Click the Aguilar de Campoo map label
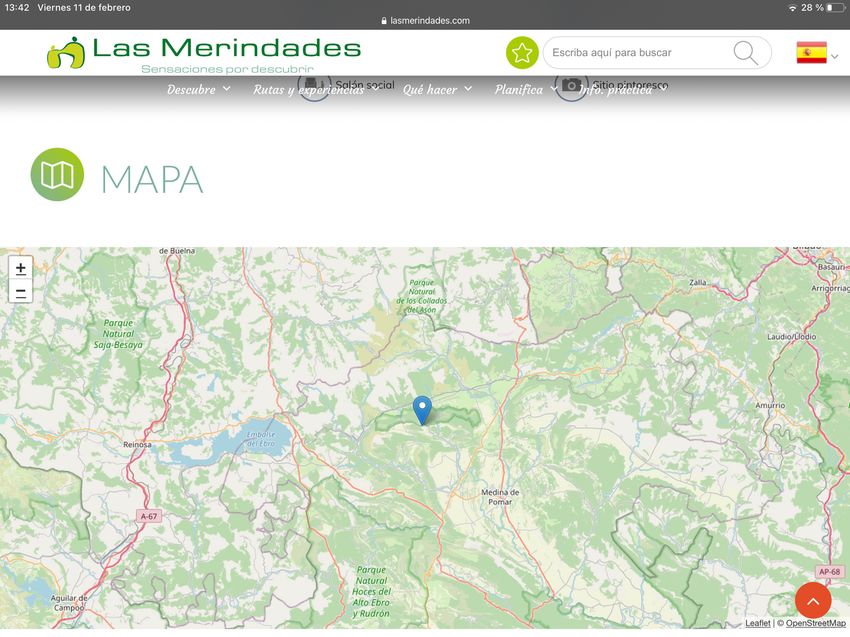 tap(69, 603)
